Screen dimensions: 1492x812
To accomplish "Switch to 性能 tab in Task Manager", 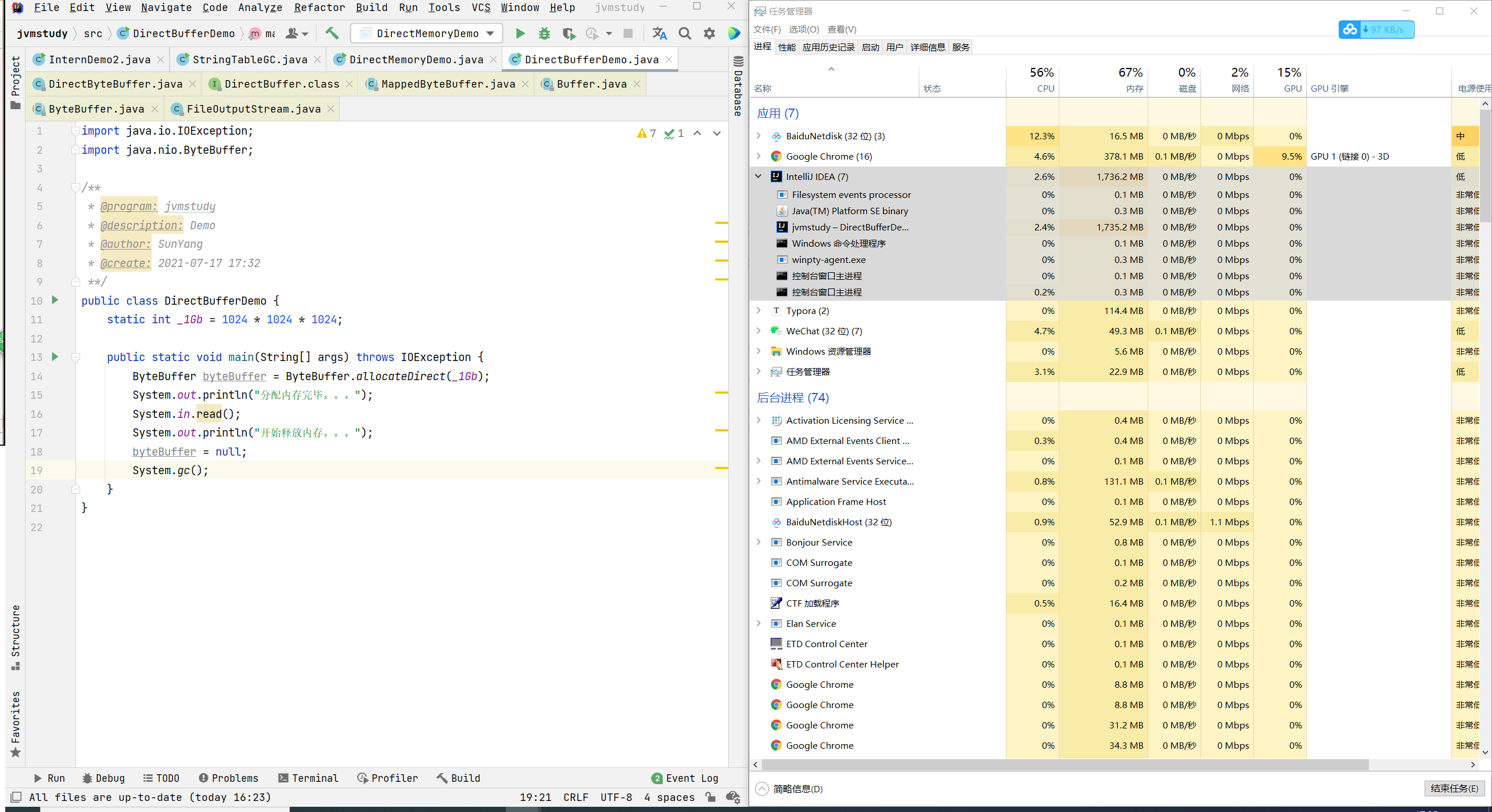I will pyautogui.click(x=786, y=47).
